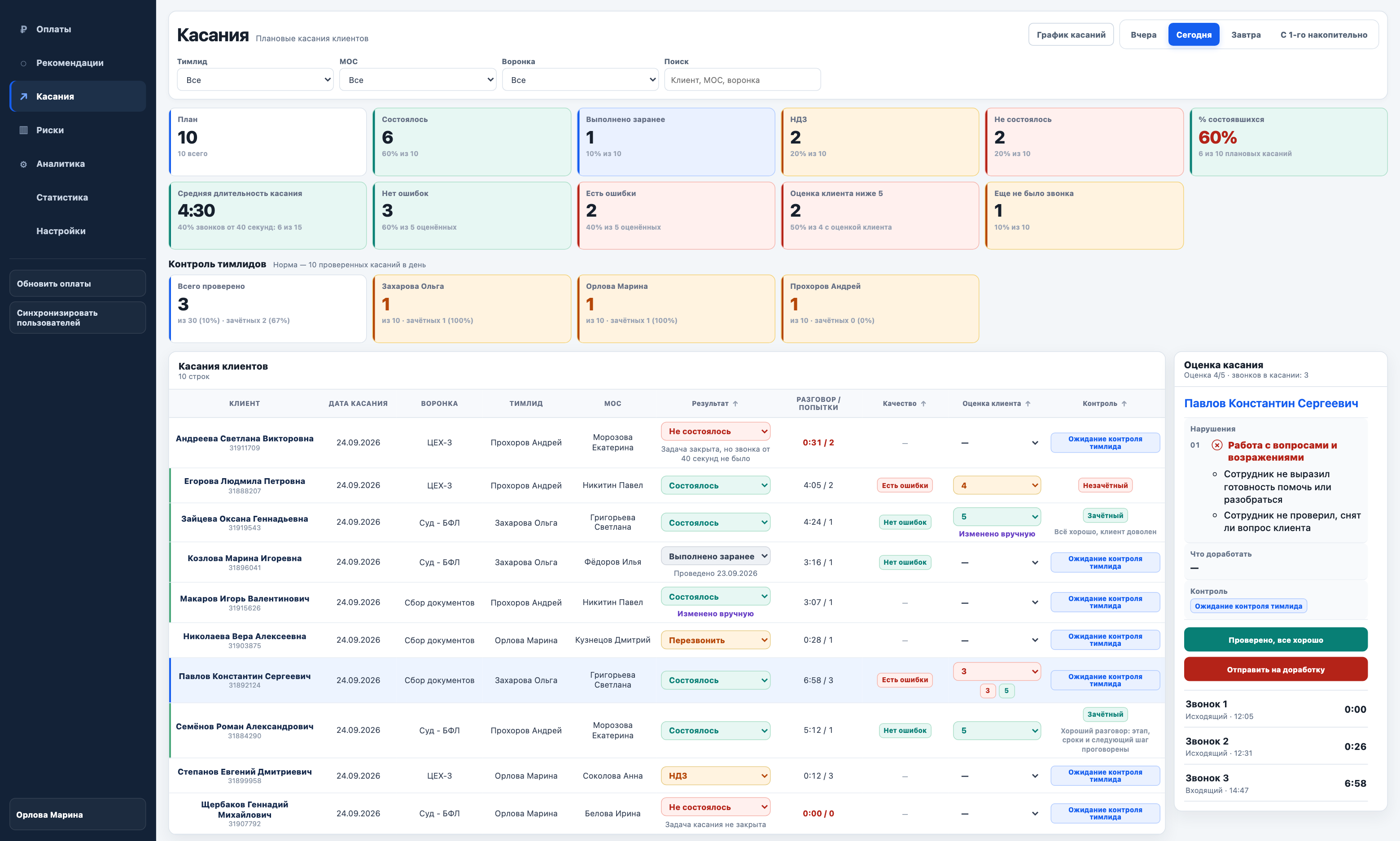
Task: Switch period to Вчера
Action: pyautogui.click(x=1143, y=35)
